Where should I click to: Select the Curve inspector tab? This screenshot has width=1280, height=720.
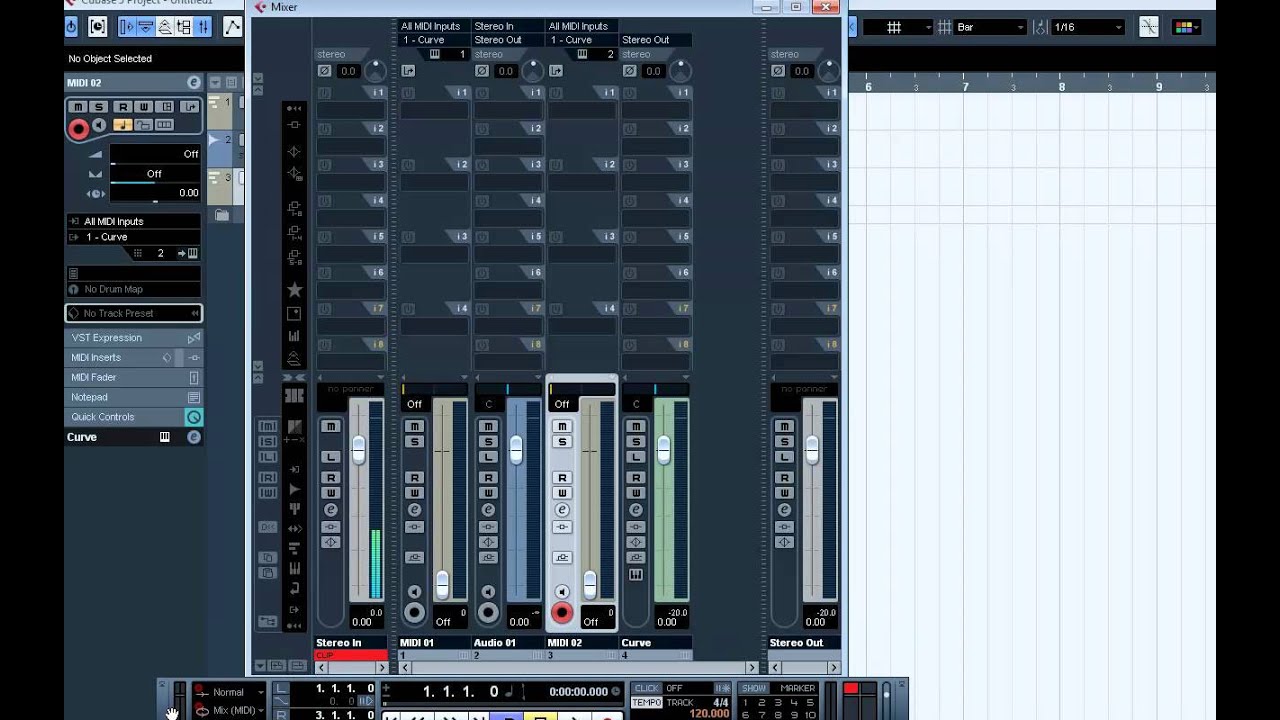pos(134,437)
